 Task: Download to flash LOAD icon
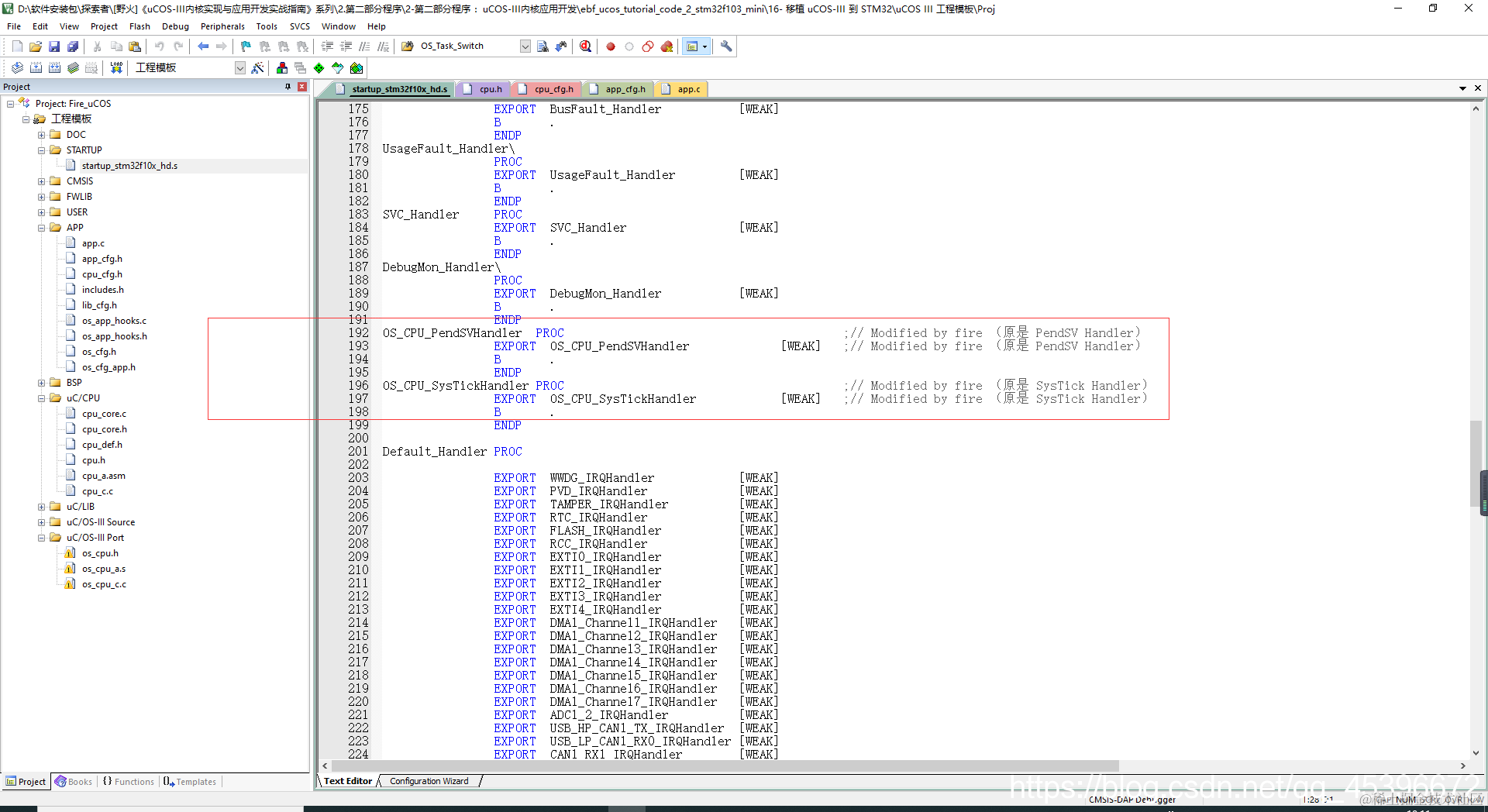pyautogui.click(x=116, y=68)
